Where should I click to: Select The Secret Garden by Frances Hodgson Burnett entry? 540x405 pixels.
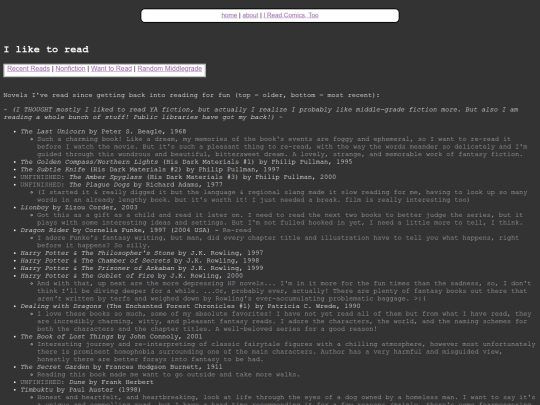(121, 366)
